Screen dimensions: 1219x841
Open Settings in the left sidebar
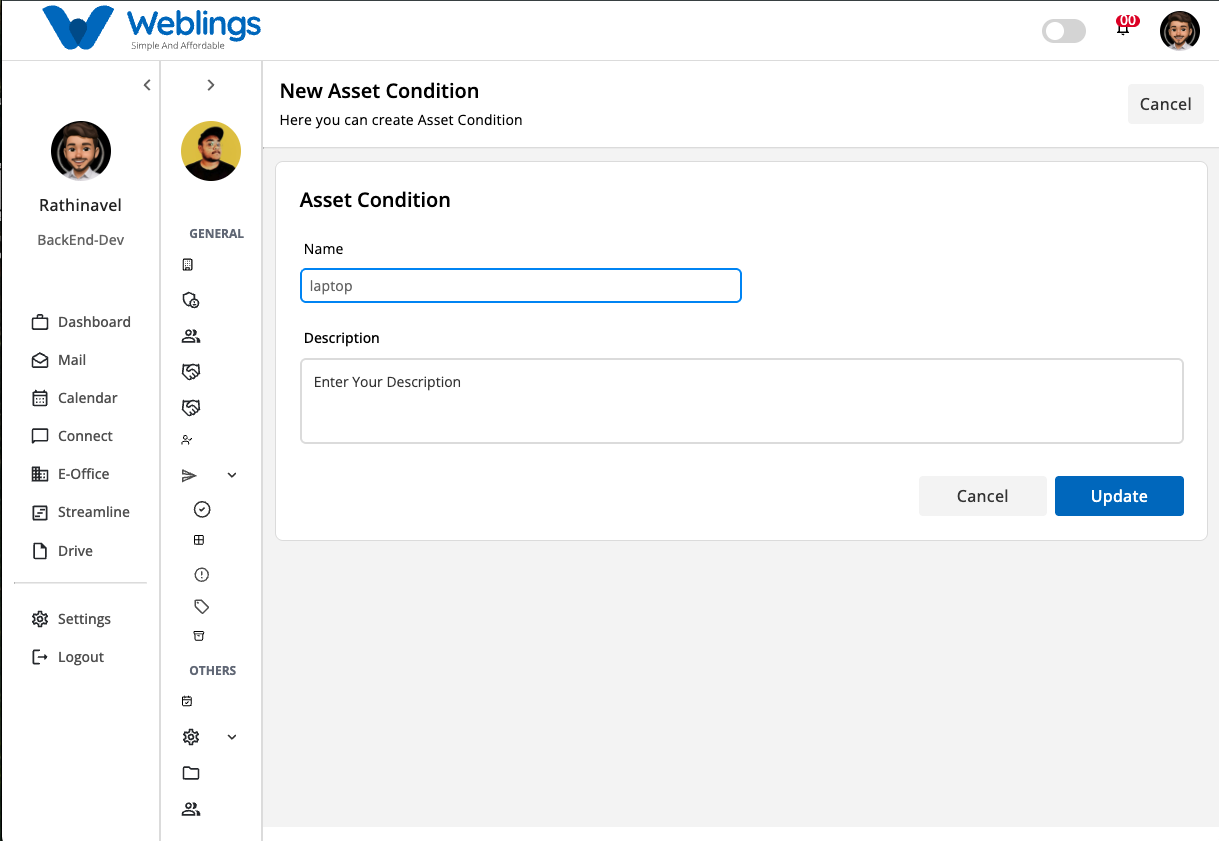tap(71, 619)
